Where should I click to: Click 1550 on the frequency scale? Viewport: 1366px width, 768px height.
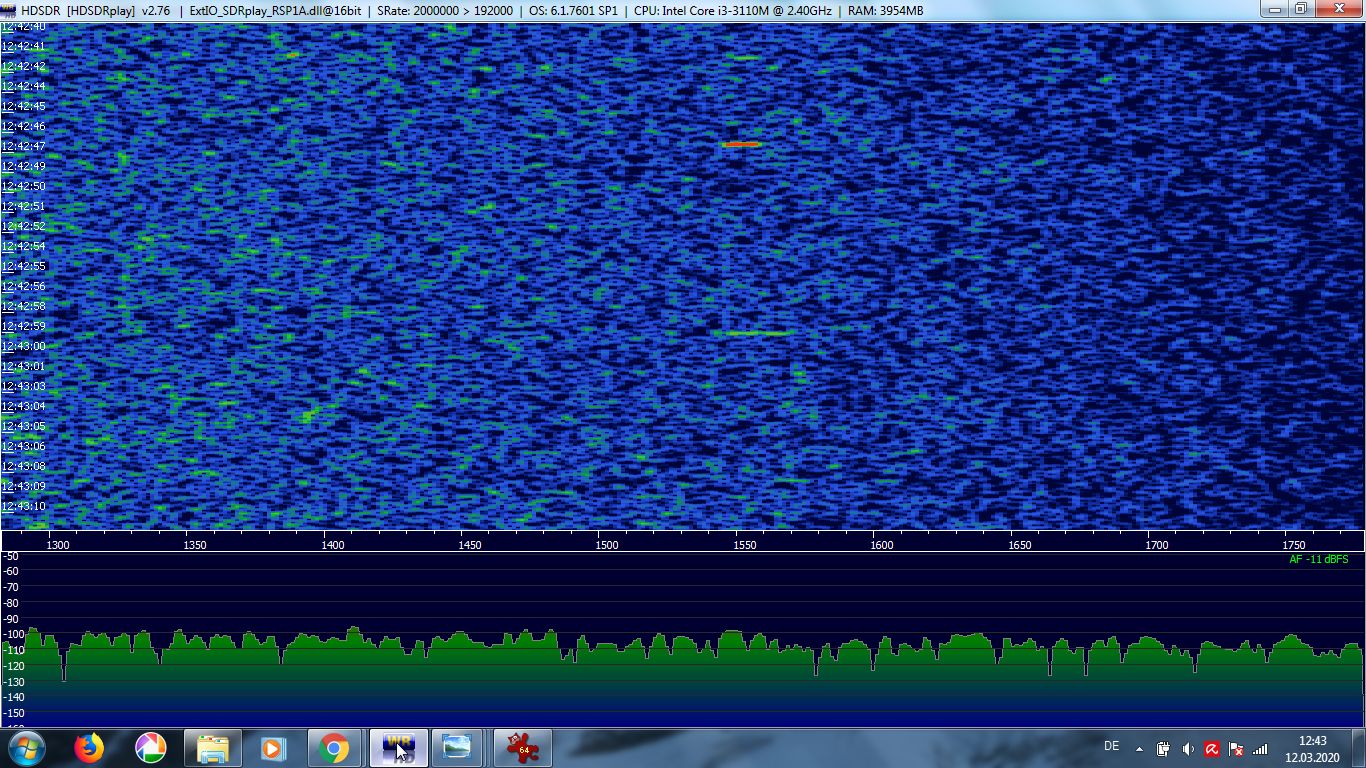[x=744, y=545]
